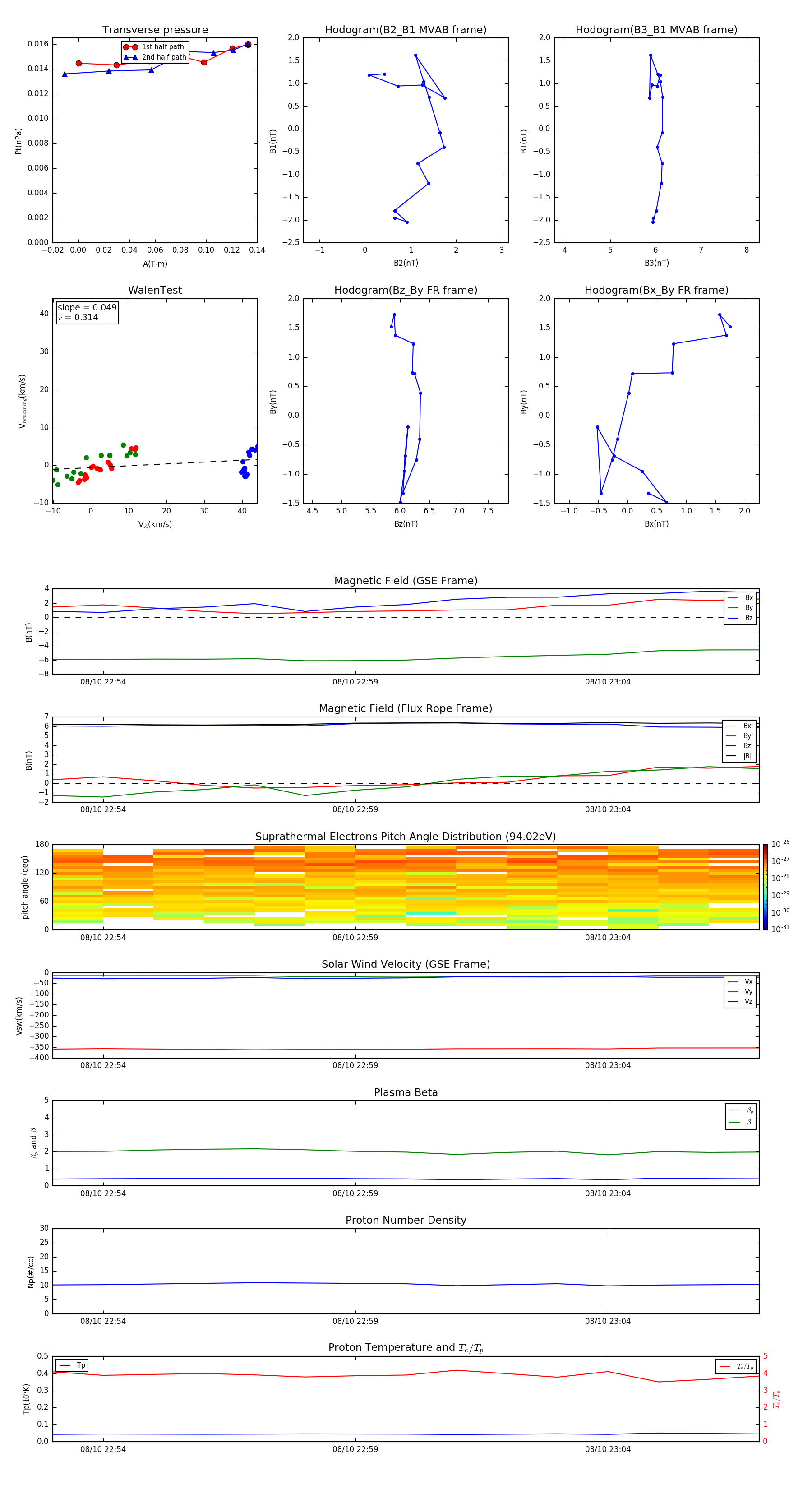Click "Magnetic Field (Flux Rope Frame)" title
Image resolution: width=812 pixels, height=1489 pixels.
pyautogui.click(x=406, y=709)
